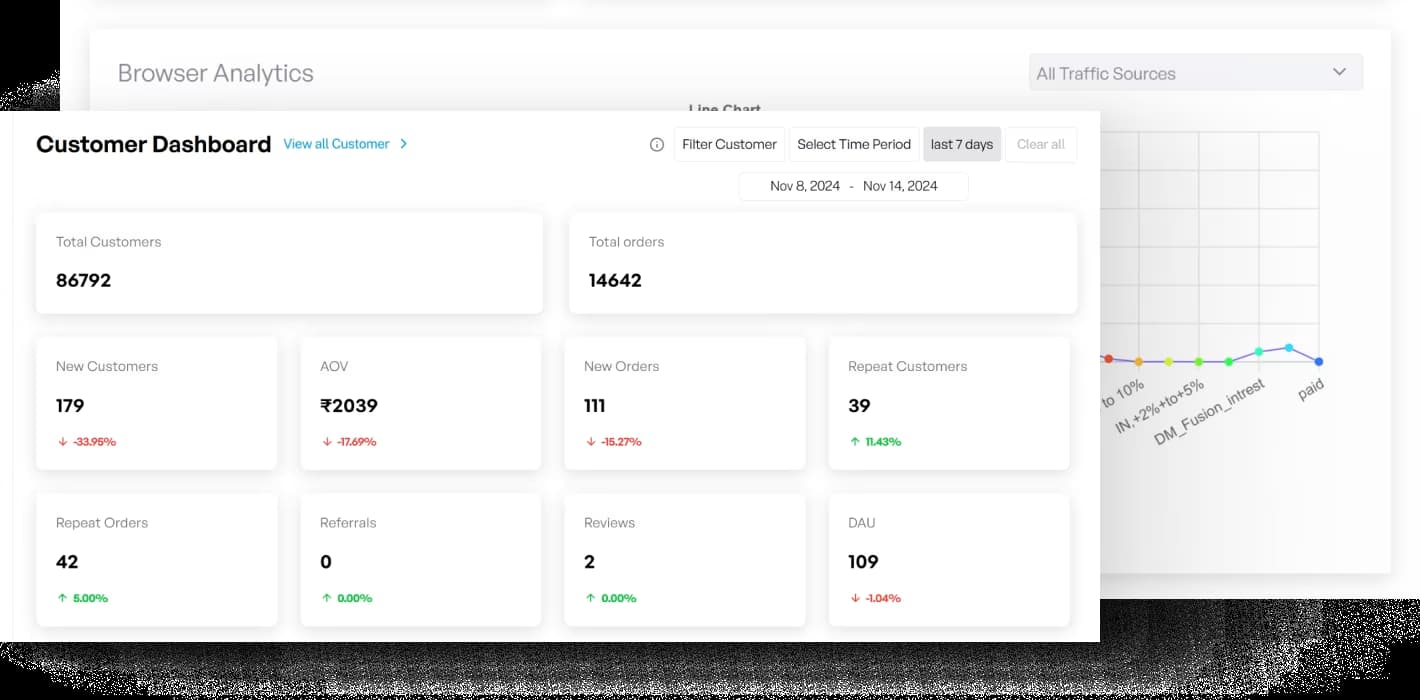
Task: Open the Select Time Period options
Action: click(853, 144)
